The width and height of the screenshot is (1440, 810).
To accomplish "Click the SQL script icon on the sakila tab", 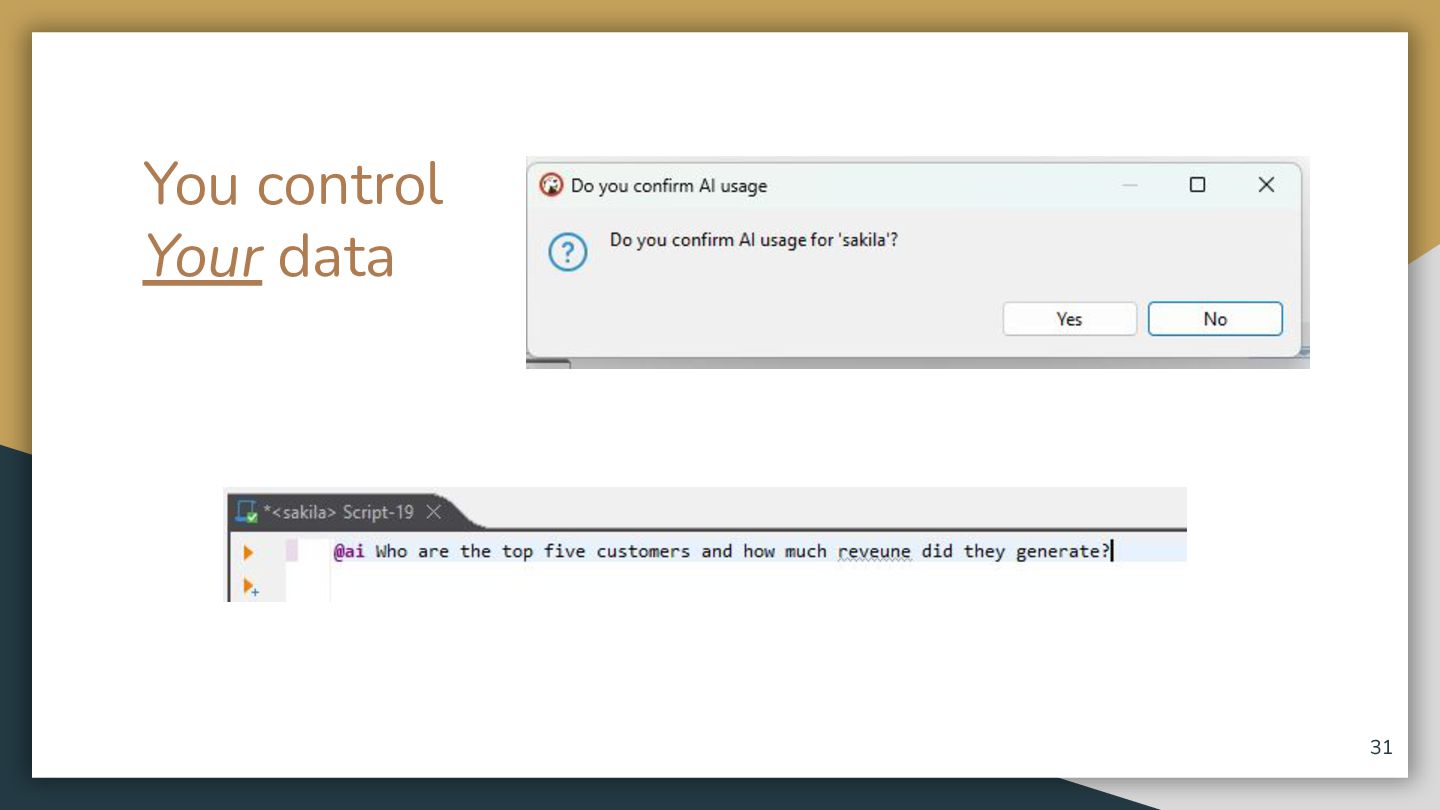I will click(246, 512).
